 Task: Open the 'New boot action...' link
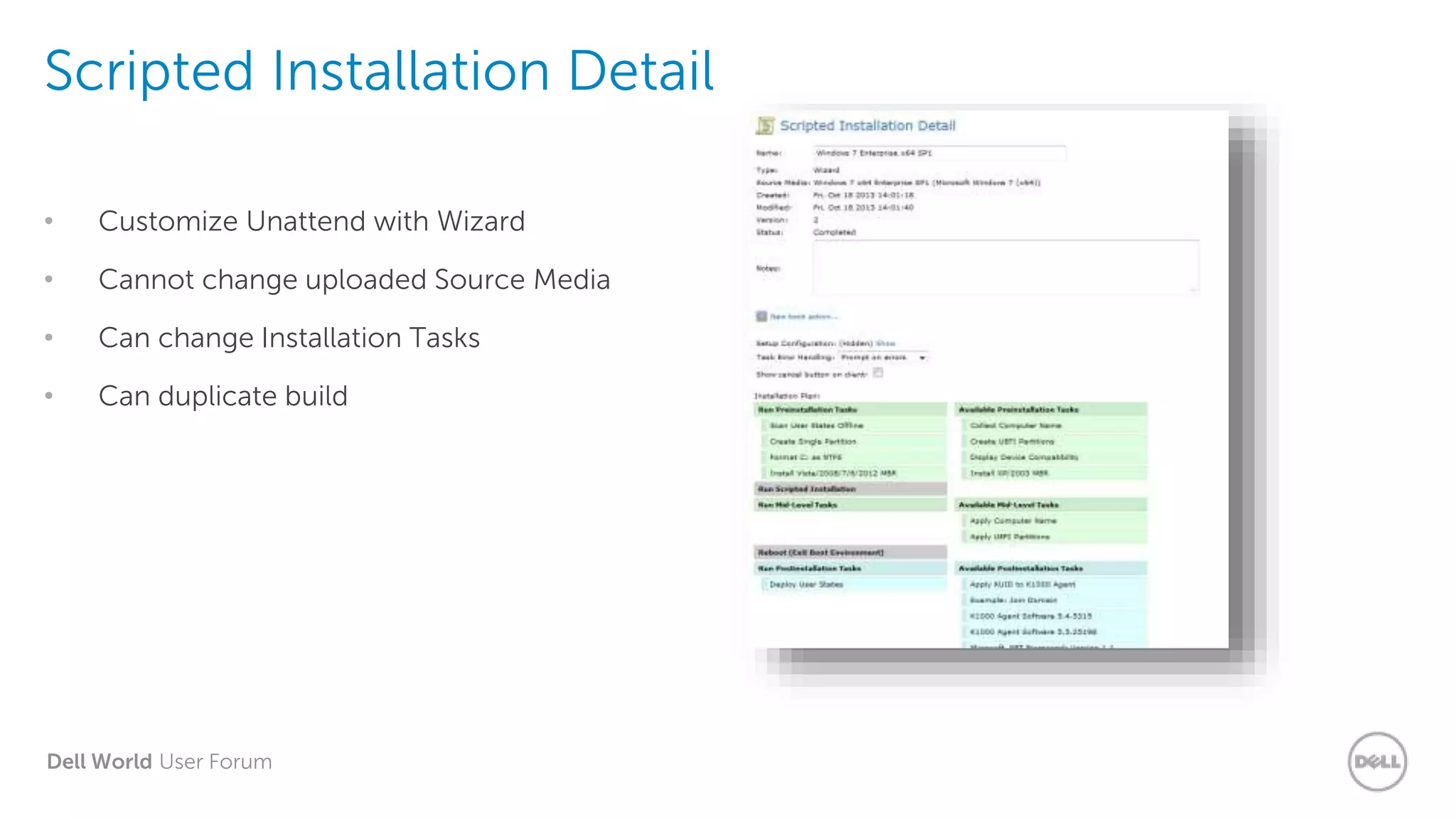pyautogui.click(x=804, y=317)
